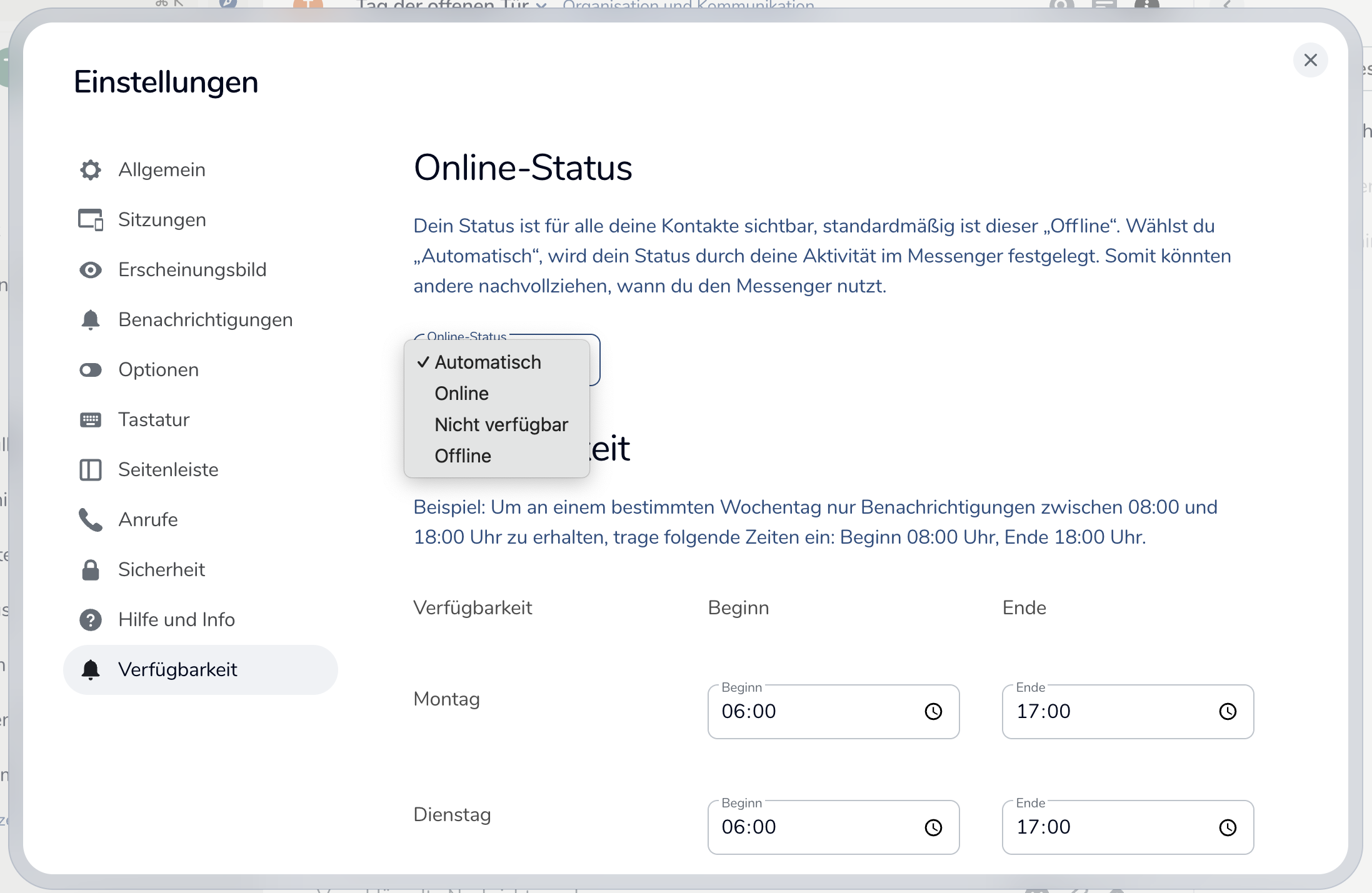The height and width of the screenshot is (893, 1372).
Task: Select Online in status dropdown
Action: coord(462,394)
